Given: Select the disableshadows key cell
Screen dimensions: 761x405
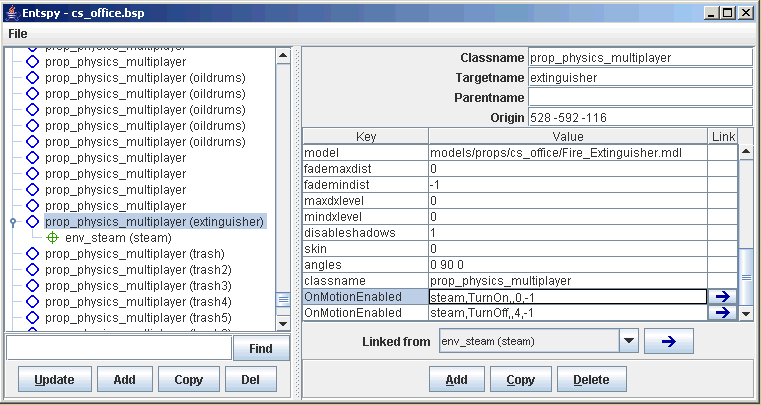Looking at the screenshot, I should [366, 233].
